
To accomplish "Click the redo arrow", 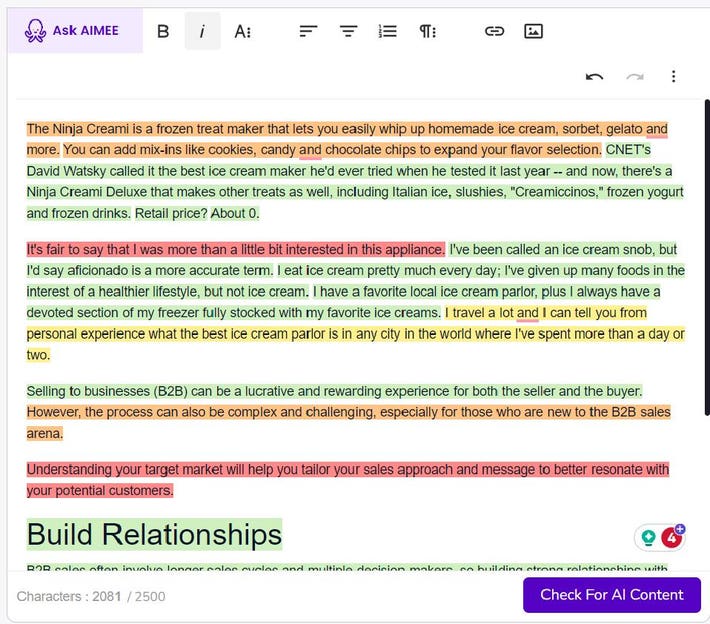I will coord(634,77).
